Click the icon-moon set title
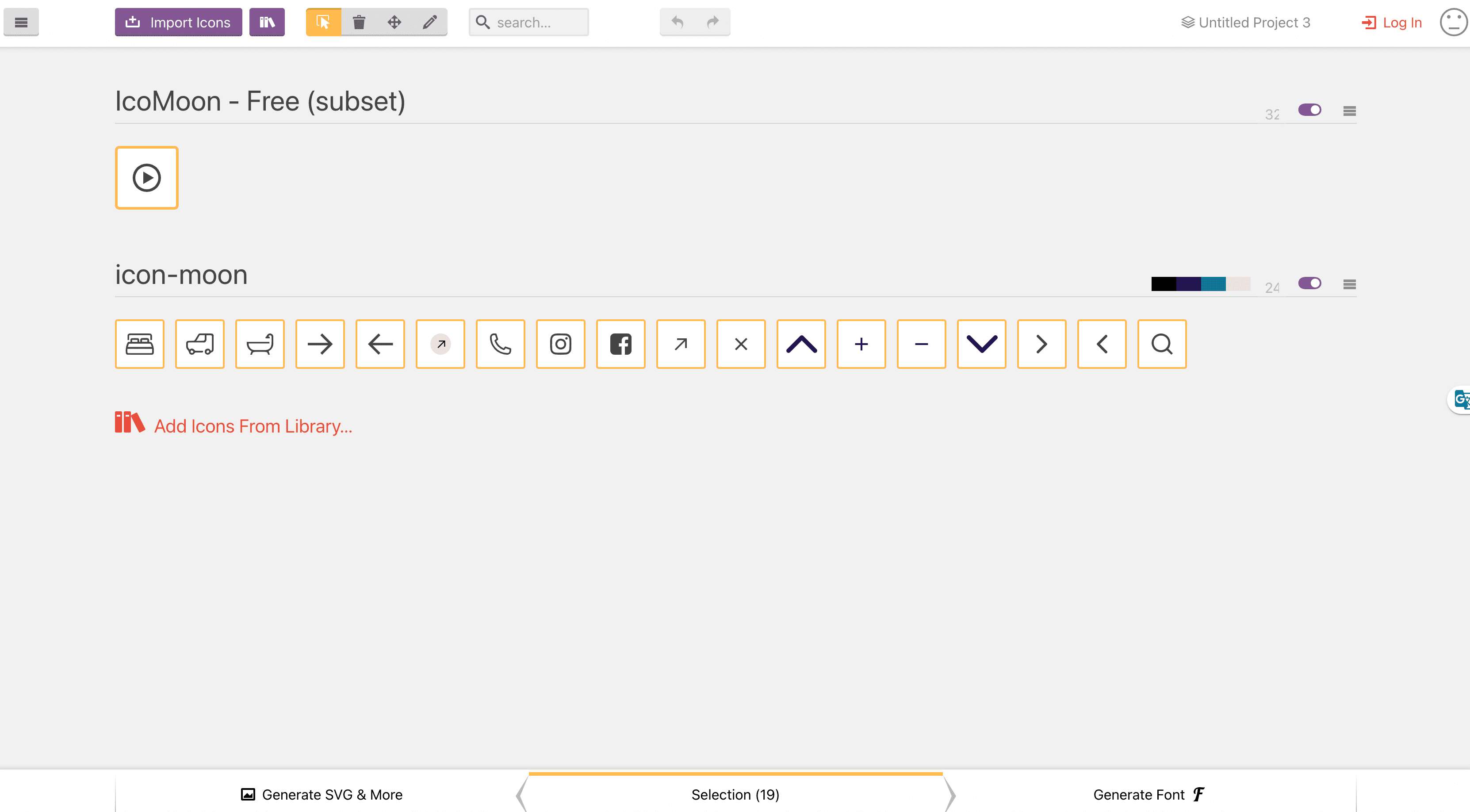The height and width of the screenshot is (812, 1470). point(181,275)
